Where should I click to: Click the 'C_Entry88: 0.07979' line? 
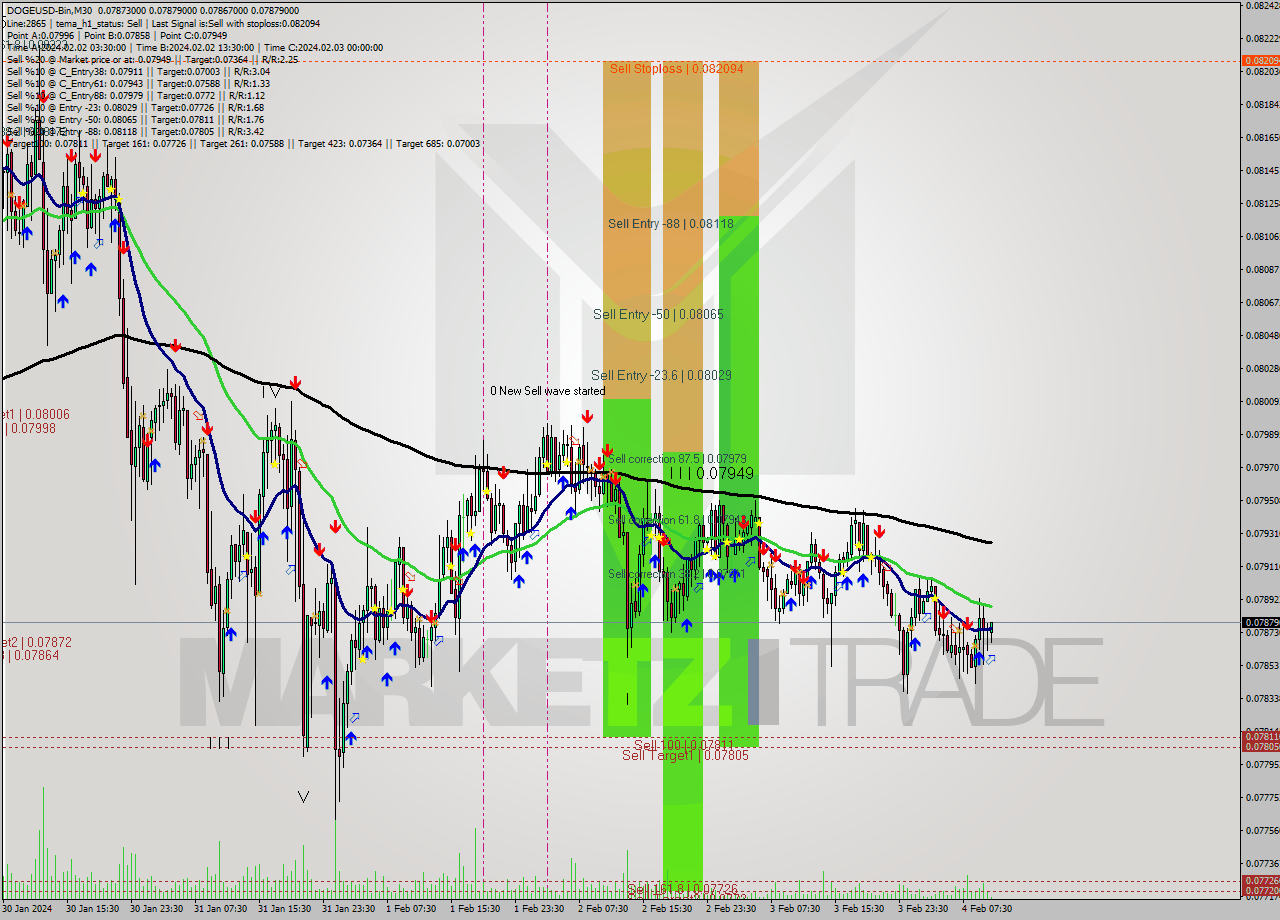135,96
